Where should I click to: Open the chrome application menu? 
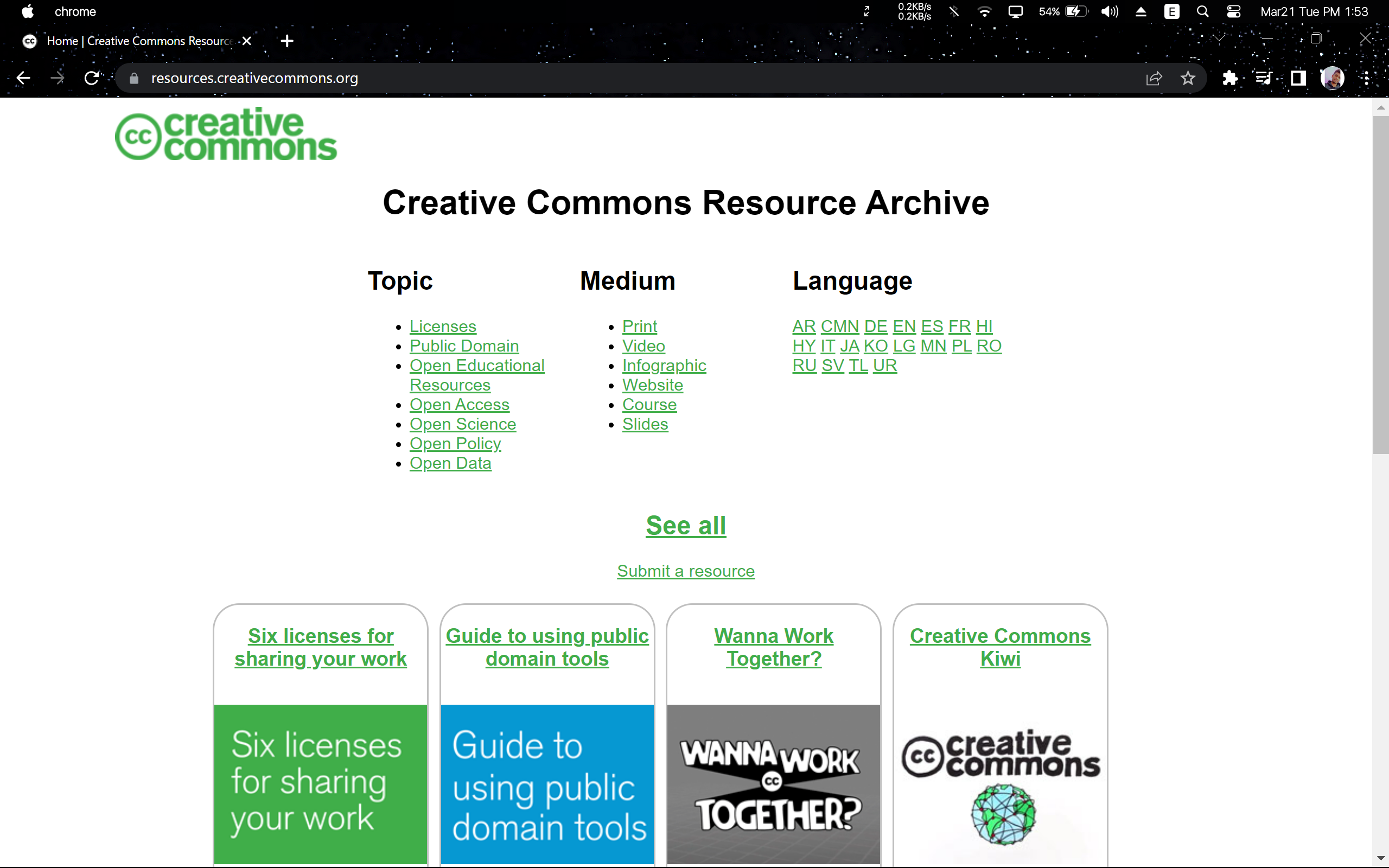(x=75, y=11)
